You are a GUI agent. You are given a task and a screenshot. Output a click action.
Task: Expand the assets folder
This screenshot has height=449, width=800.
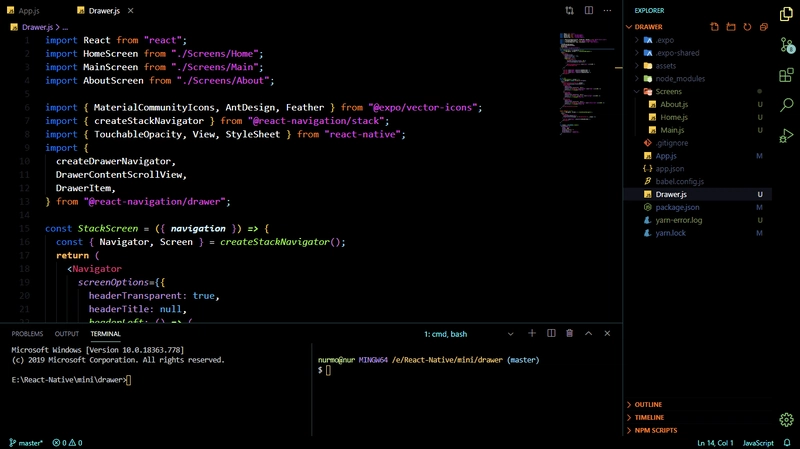665,66
